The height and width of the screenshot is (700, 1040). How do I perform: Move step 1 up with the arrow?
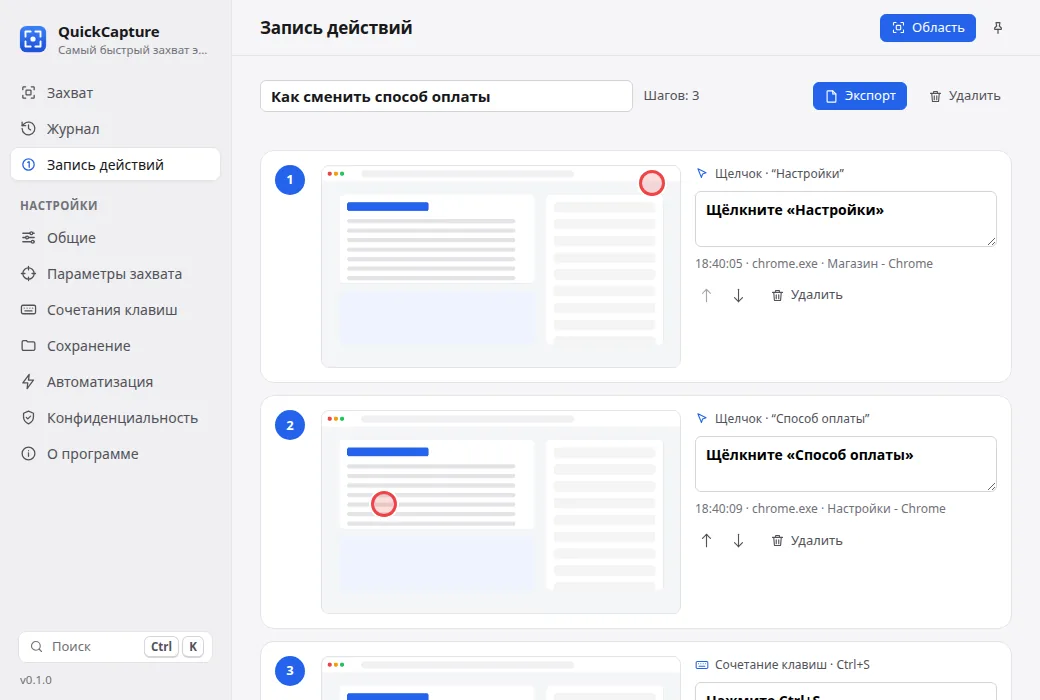706,295
